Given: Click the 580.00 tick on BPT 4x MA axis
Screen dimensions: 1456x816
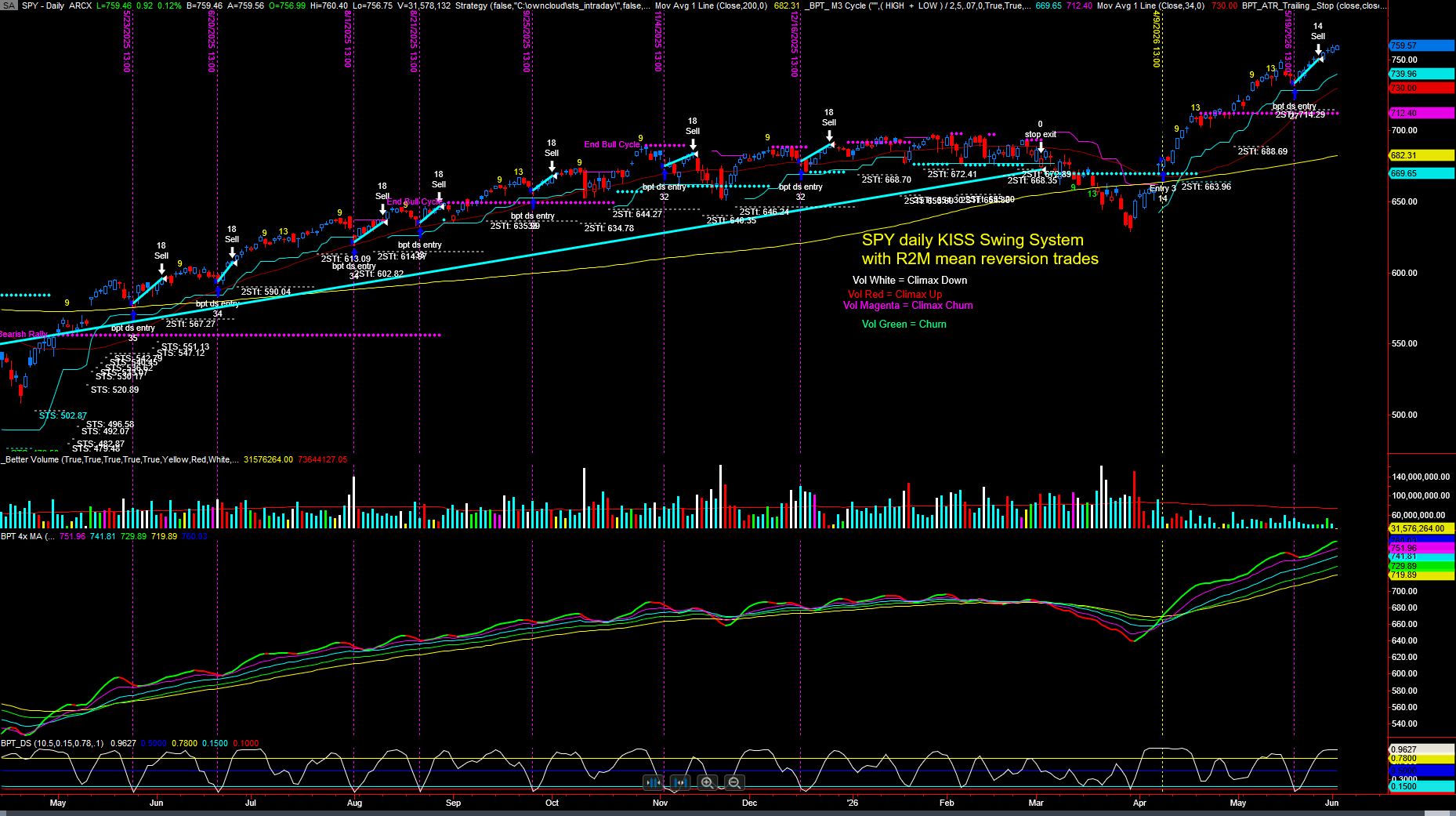Looking at the screenshot, I should click(1403, 691).
